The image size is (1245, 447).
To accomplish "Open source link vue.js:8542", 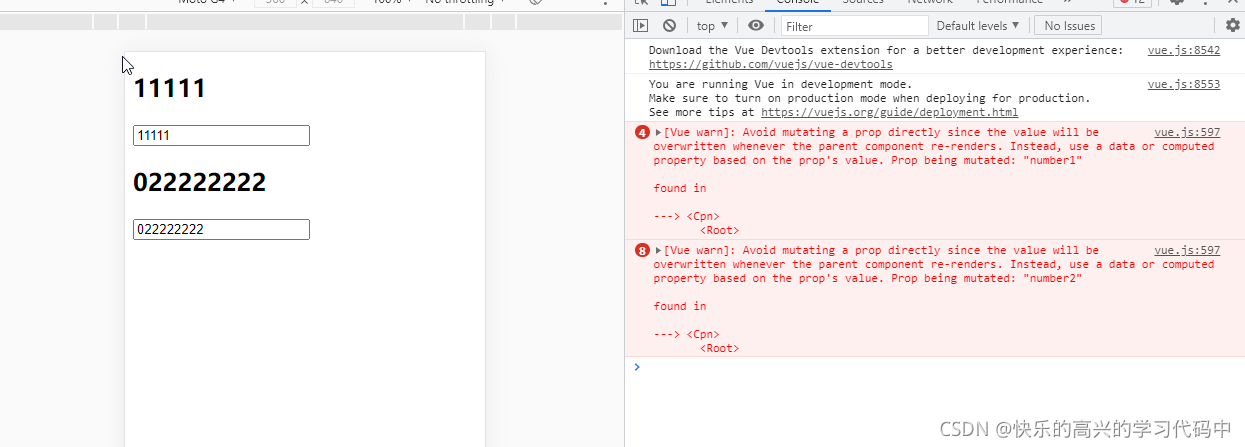I will tap(1184, 50).
